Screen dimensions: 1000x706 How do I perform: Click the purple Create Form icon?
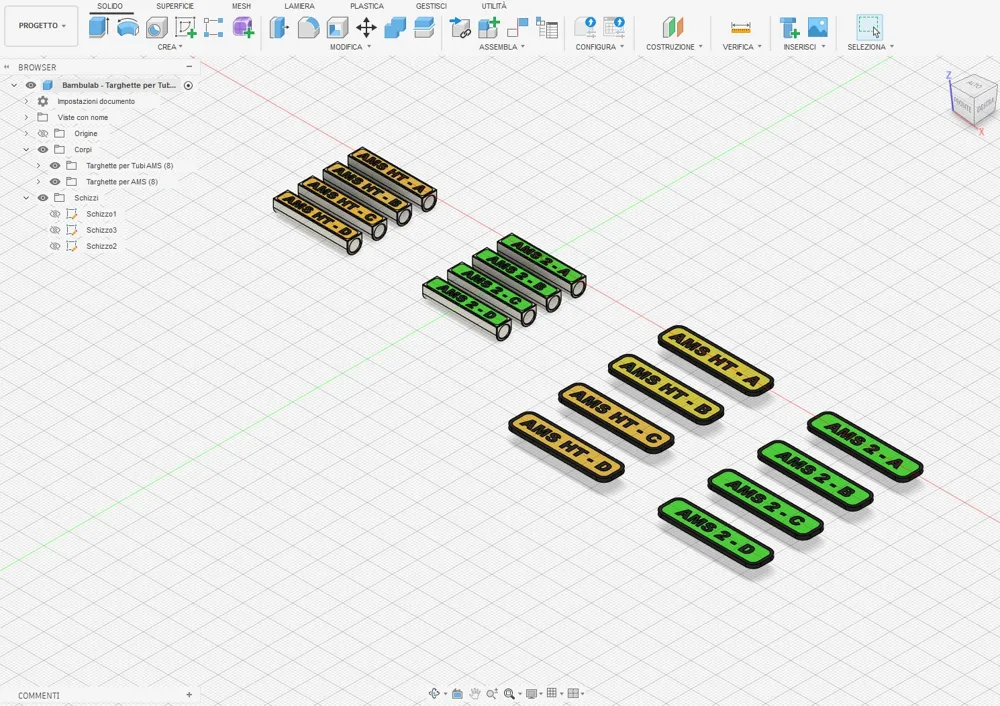coord(243,28)
